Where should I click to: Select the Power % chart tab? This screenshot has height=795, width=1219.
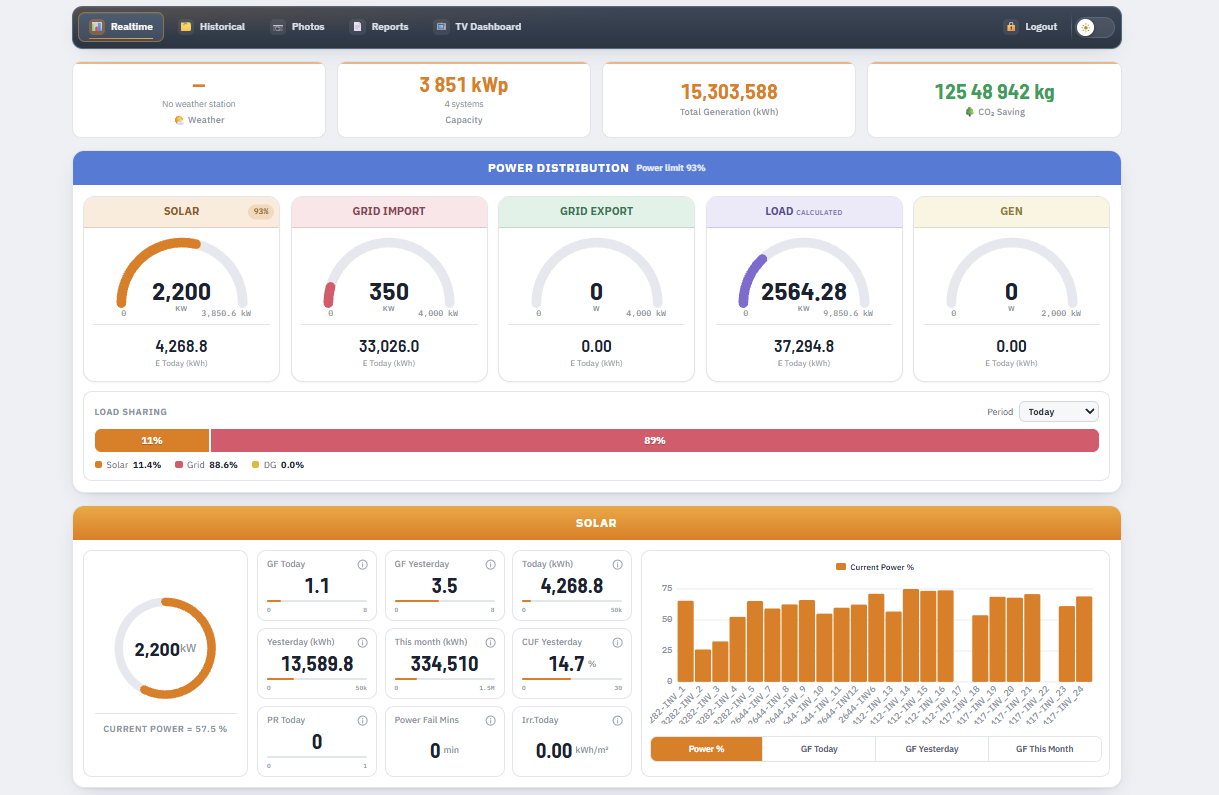(706, 749)
